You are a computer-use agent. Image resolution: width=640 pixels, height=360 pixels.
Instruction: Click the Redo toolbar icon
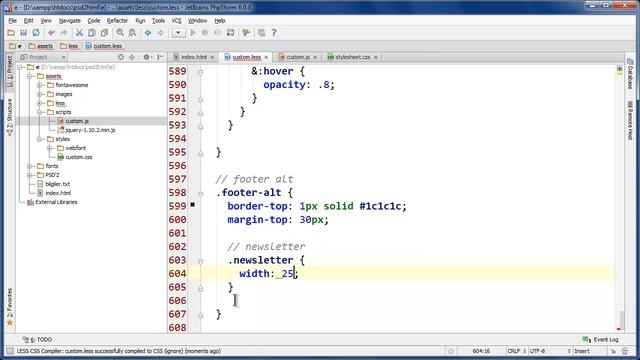(x=64, y=33)
